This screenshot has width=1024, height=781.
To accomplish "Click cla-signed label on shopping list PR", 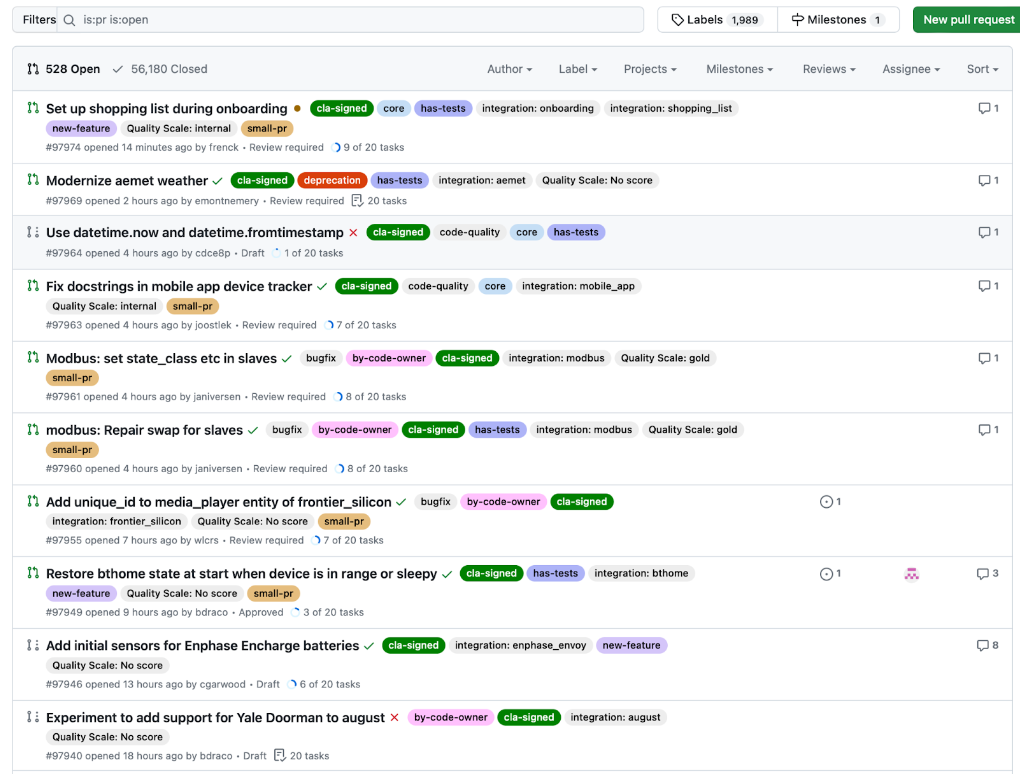I will [x=342, y=108].
